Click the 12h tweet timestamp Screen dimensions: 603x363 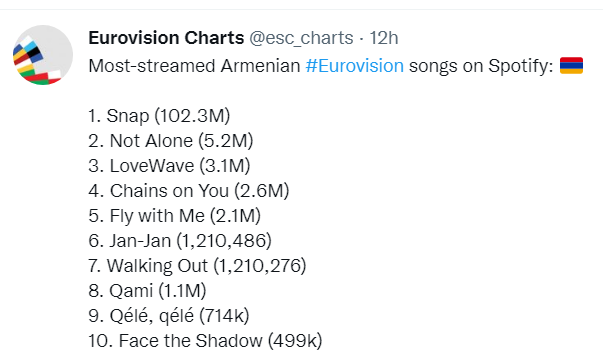tap(383, 38)
